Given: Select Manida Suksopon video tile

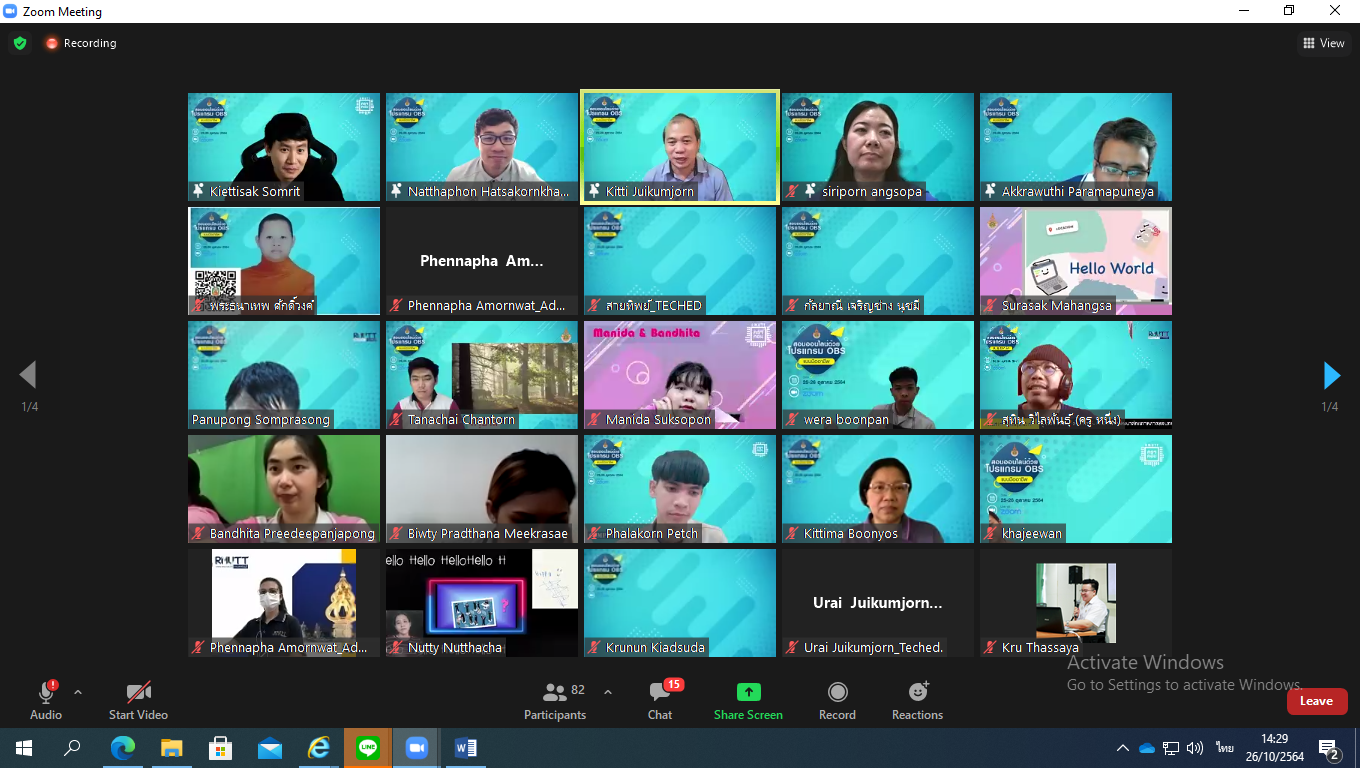Looking at the screenshot, I should 680,375.
